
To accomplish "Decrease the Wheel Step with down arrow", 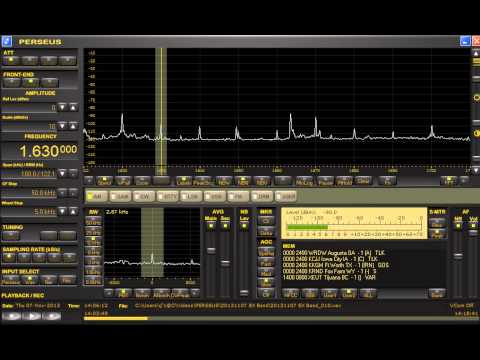I will (x=62, y=211).
